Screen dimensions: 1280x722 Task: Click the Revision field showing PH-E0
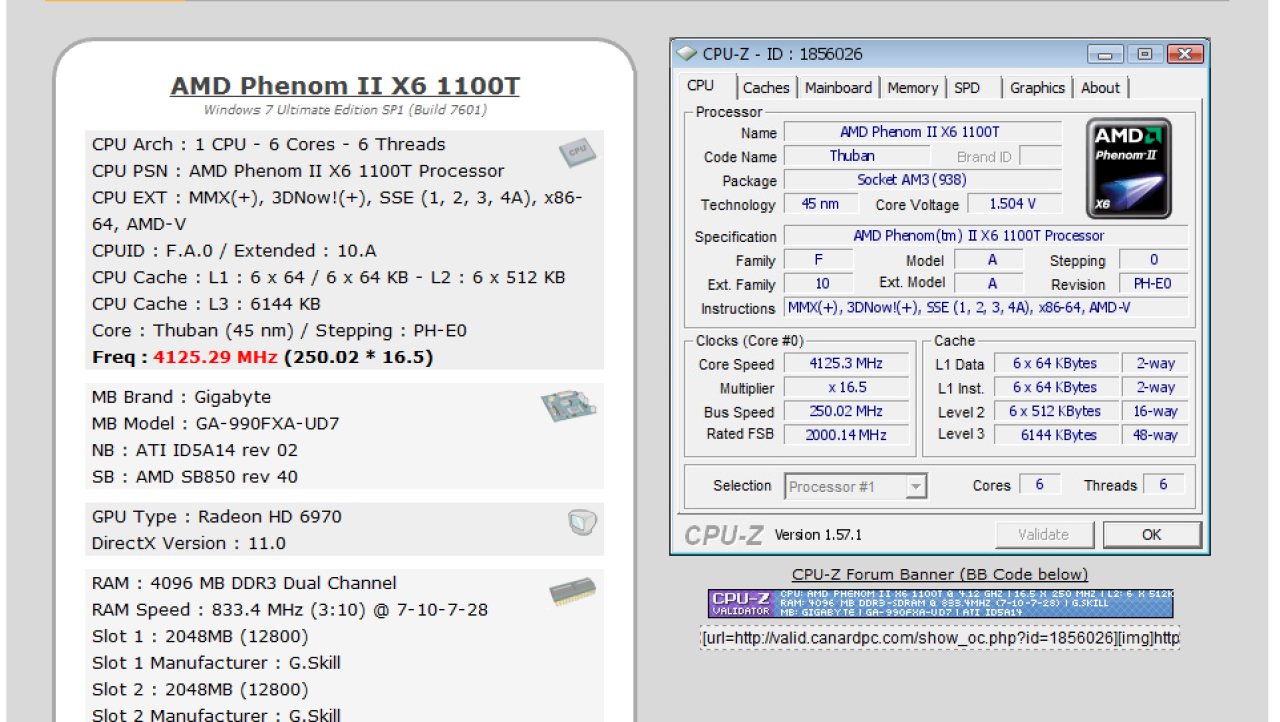click(1154, 284)
